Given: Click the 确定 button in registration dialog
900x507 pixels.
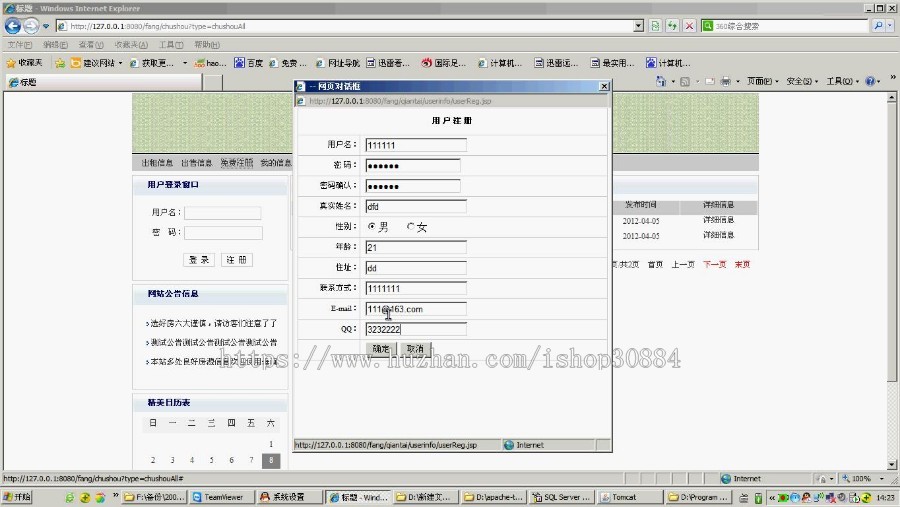Looking at the screenshot, I should click(x=381, y=349).
